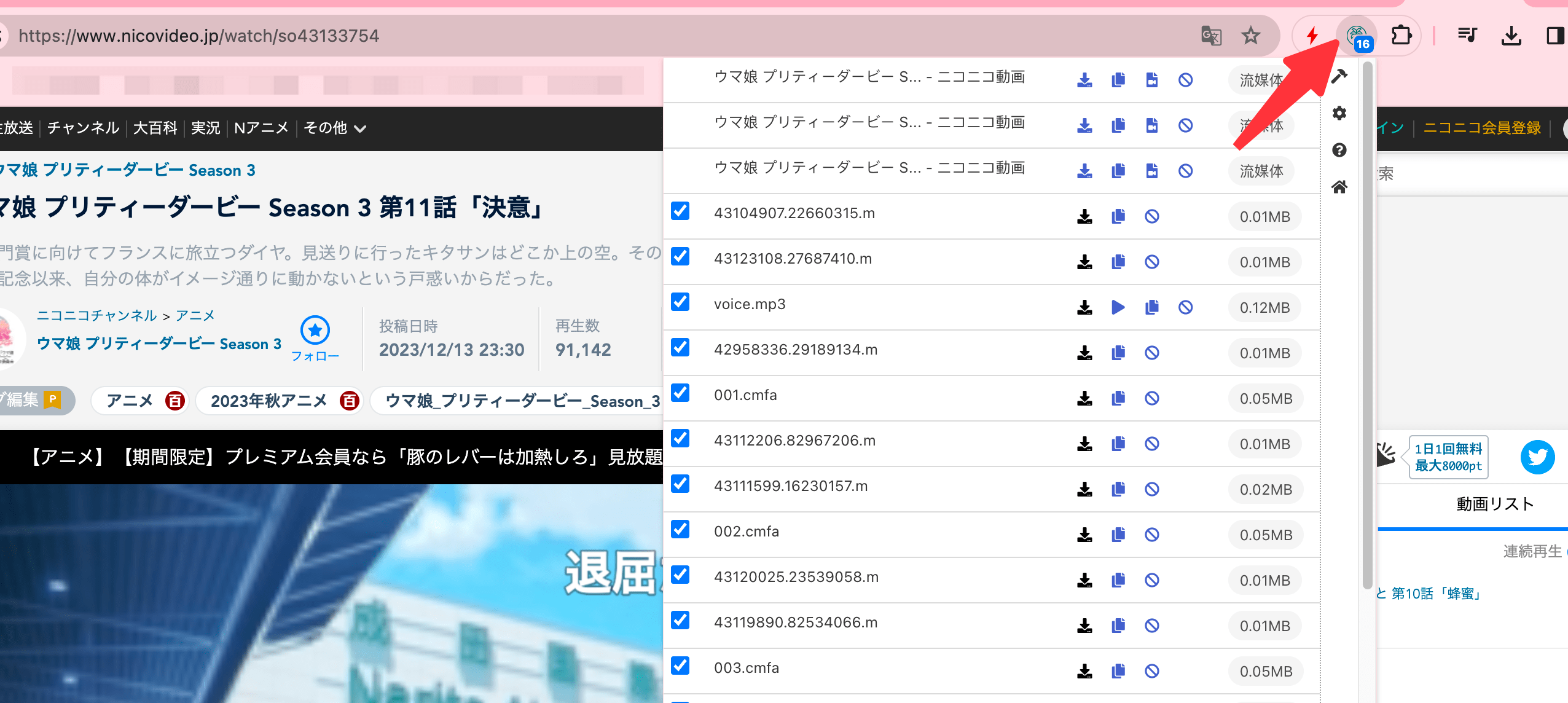The width and height of the screenshot is (1568, 703).
Task: Open the 2023年秋アニメ tag
Action: pos(269,401)
